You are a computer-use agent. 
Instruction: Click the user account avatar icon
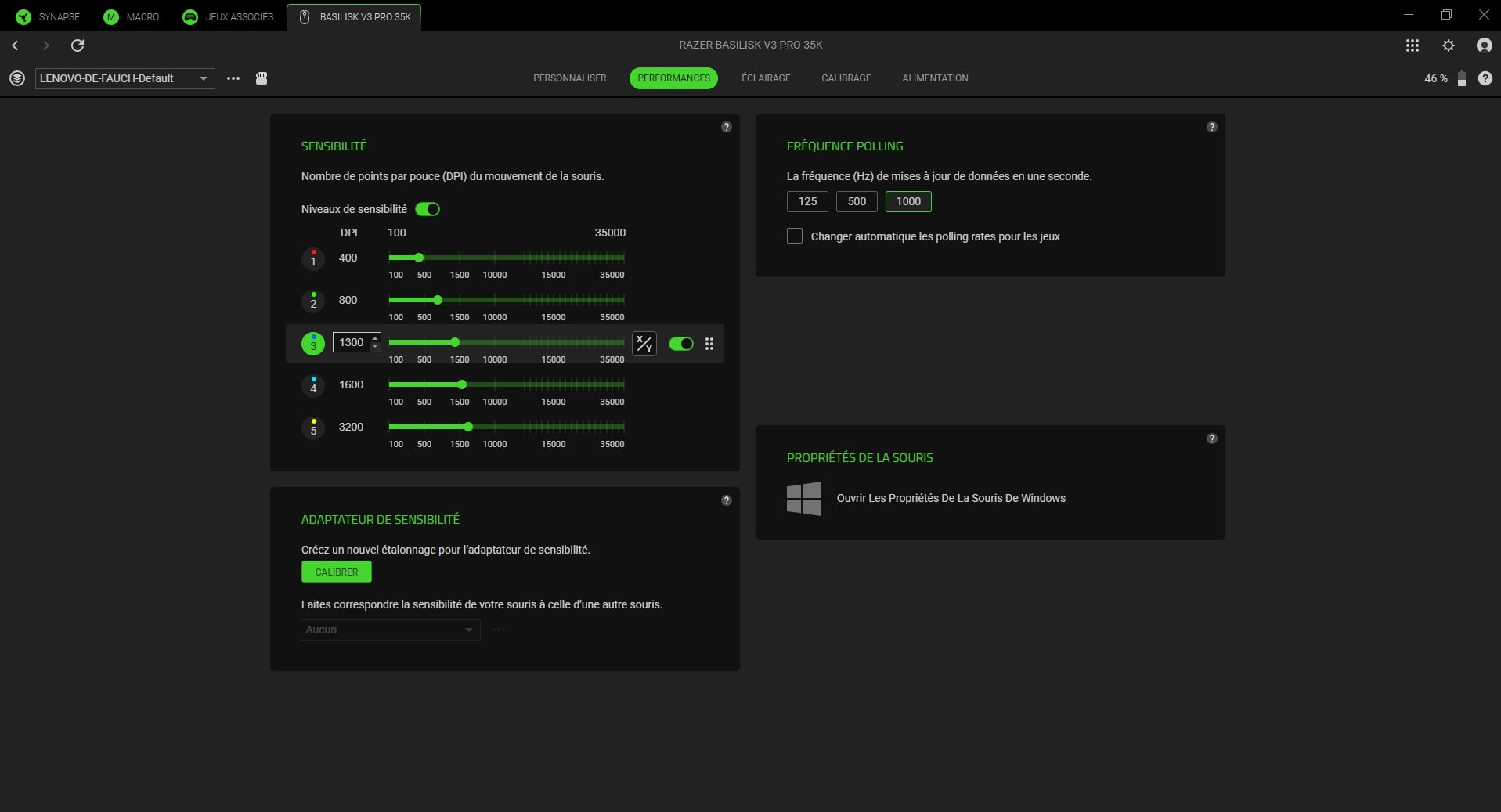(x=1484, y=45)
